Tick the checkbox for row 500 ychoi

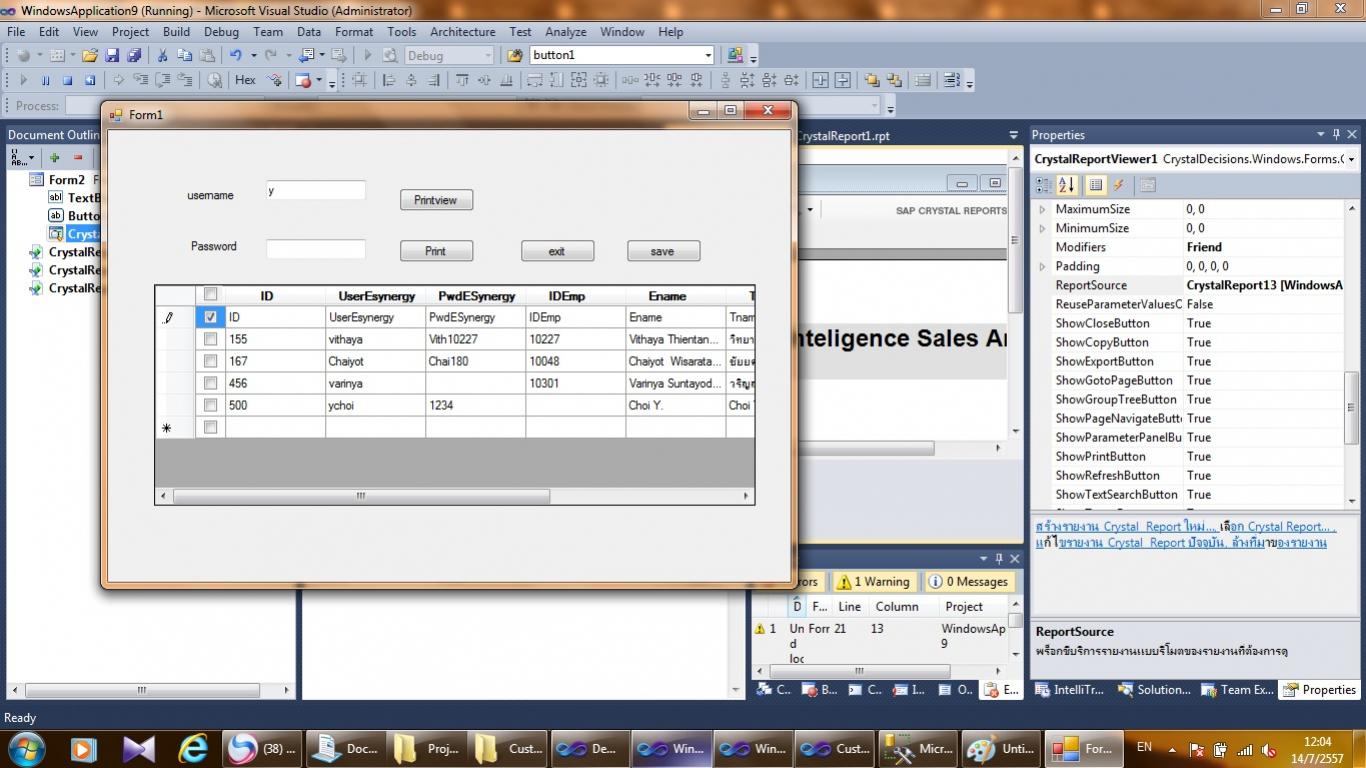(210, 405)
